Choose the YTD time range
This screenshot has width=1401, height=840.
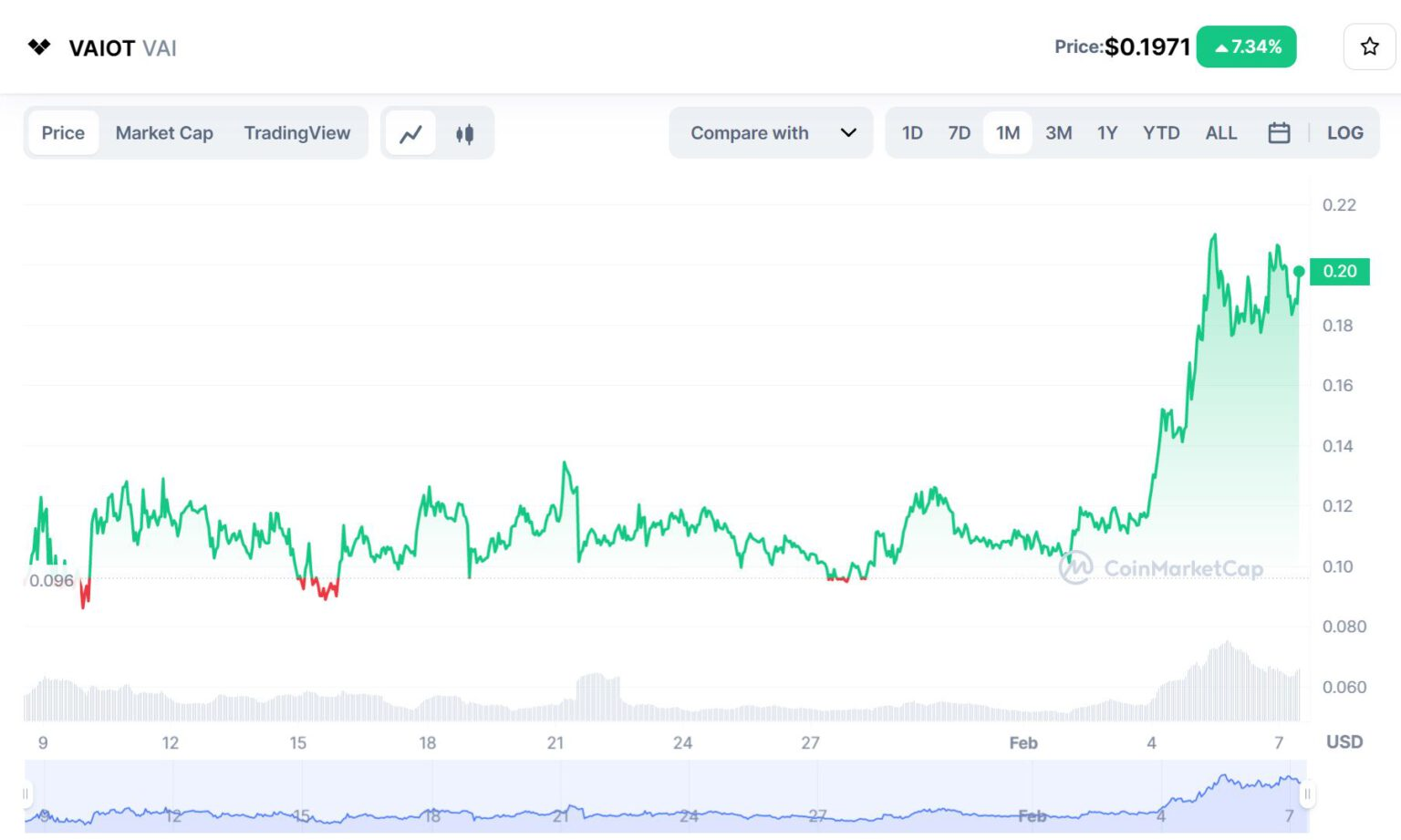pyautogui.click(x=1160, y=133)
